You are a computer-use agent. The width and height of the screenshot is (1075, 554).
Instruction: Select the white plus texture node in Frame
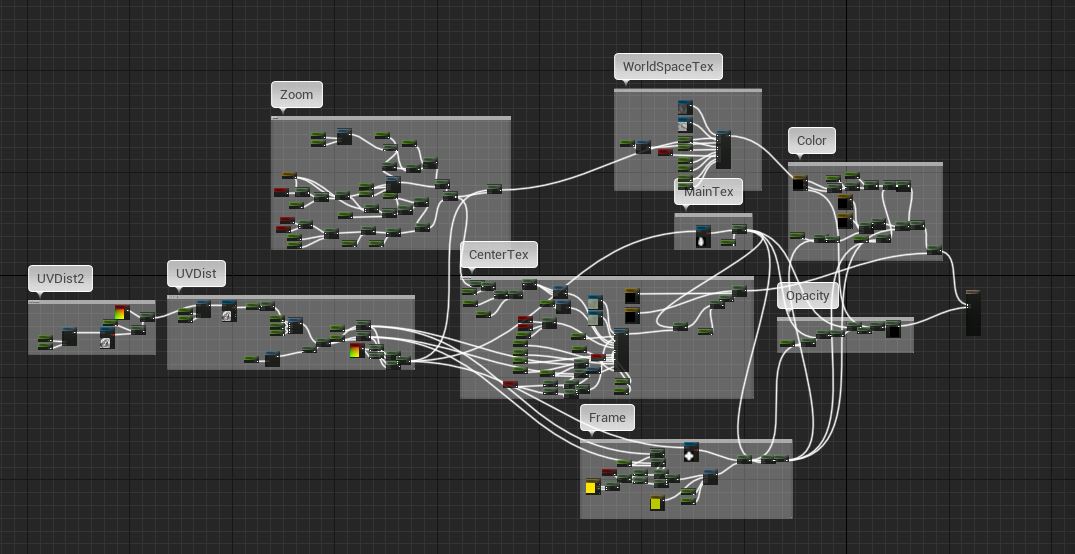pos(690,453)
